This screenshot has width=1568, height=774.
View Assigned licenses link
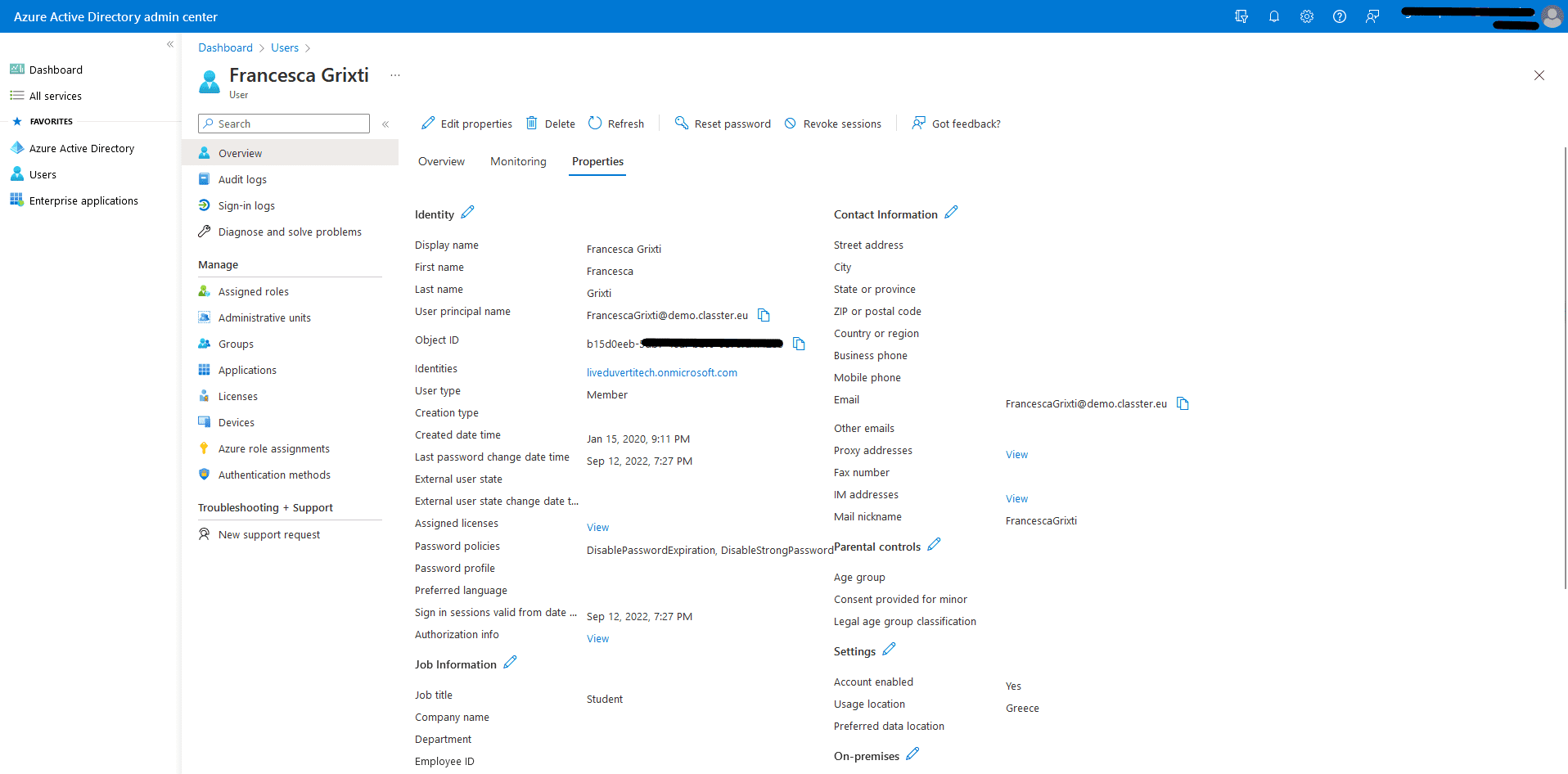pos(597,527)
